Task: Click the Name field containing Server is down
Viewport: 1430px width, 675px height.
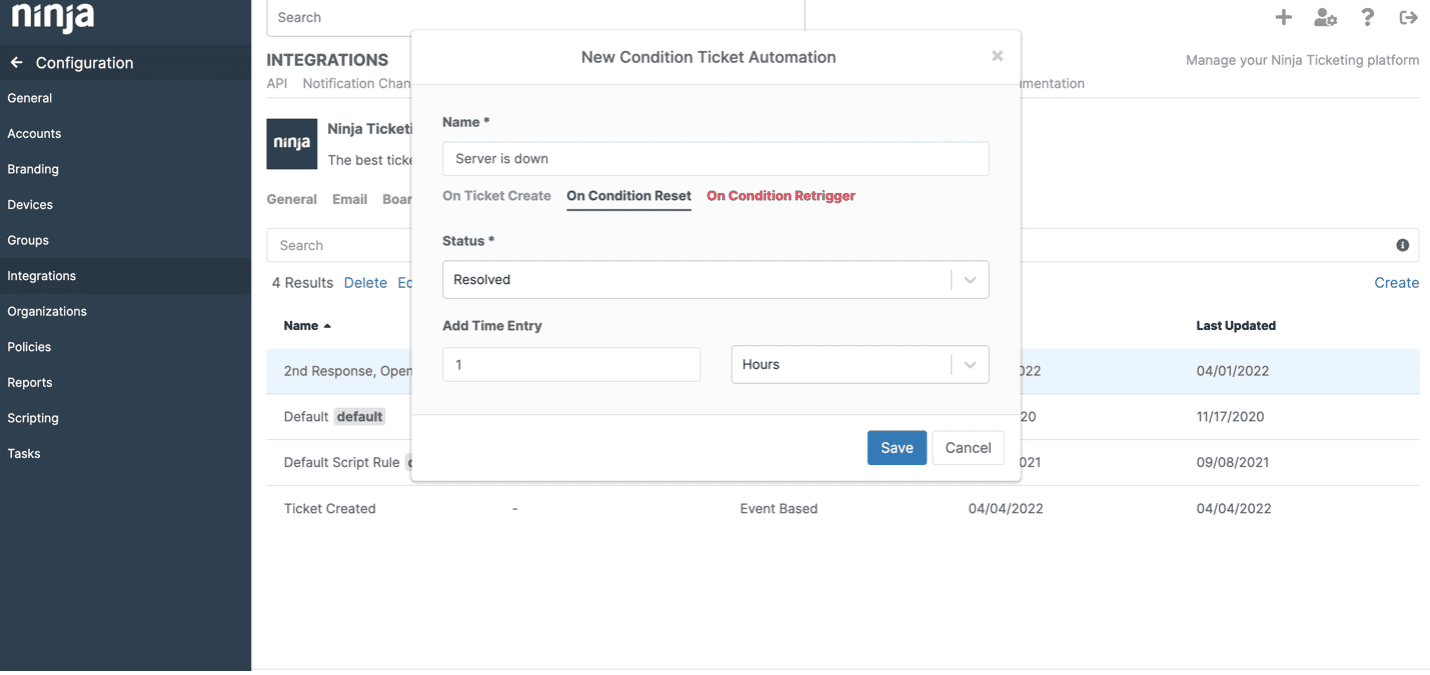Action: (715, 159)
